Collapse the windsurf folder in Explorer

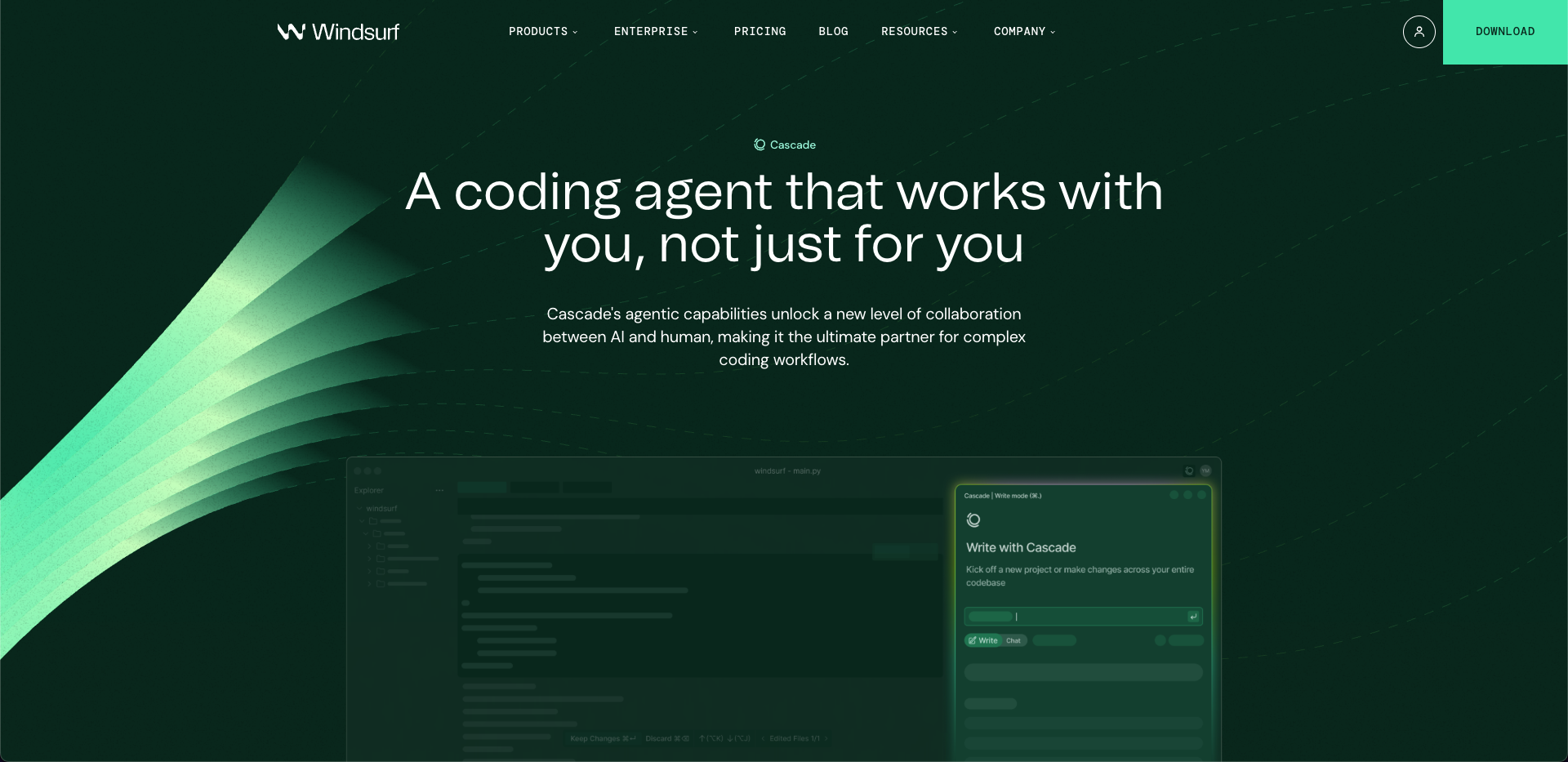coord(360,509)
